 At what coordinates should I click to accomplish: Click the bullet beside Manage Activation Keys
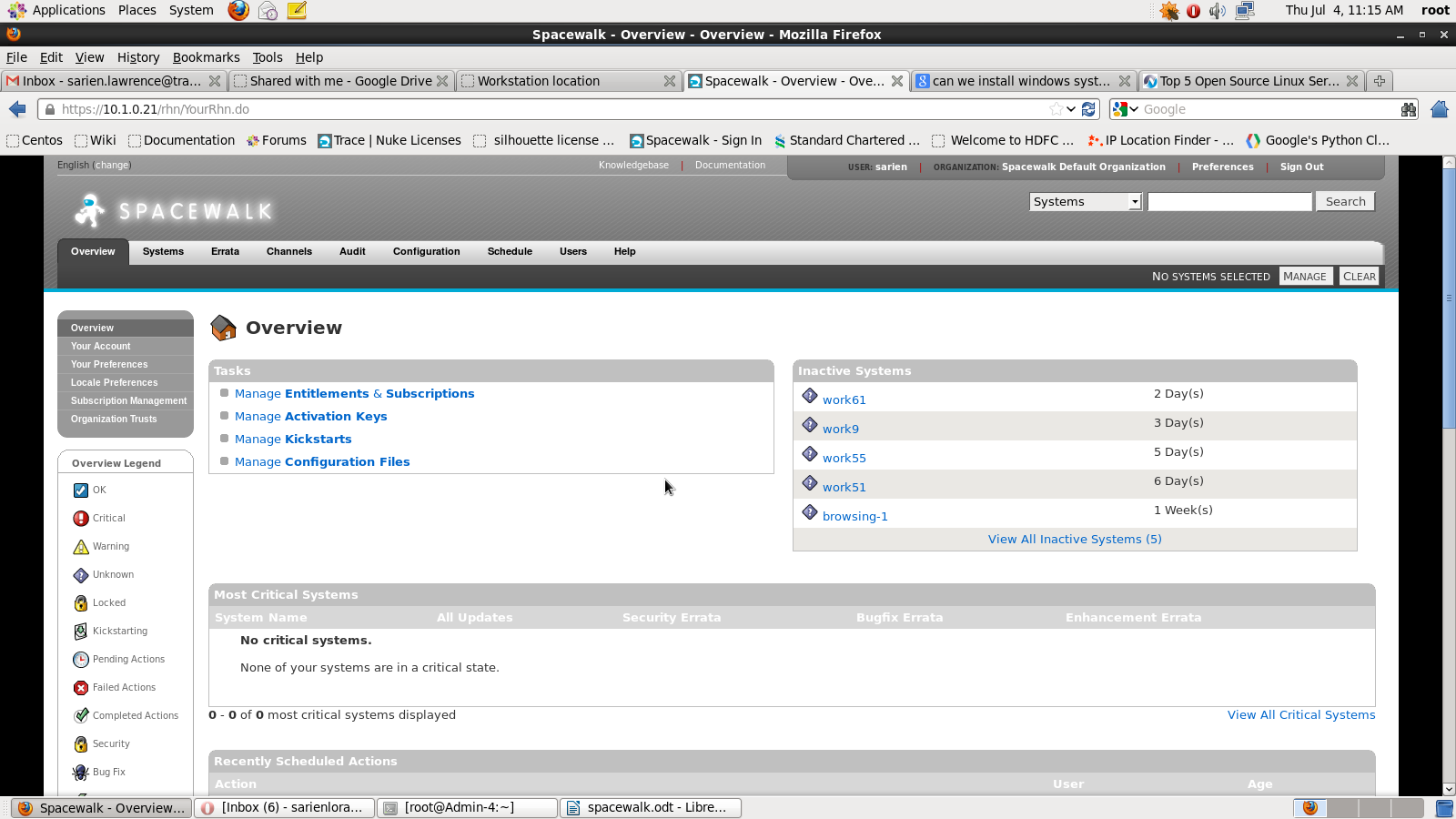(224, 415)
